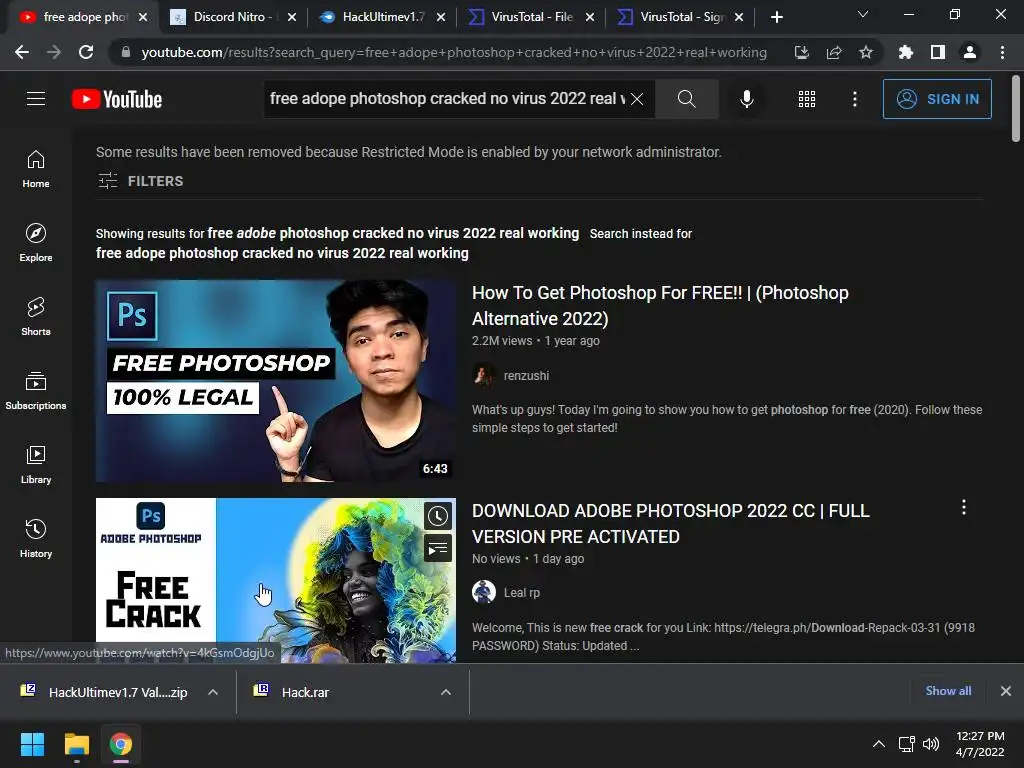This screenshot has height=768, width=1024.
Task: Open the YouTube apps grid
Action: (x=807, y=99)
